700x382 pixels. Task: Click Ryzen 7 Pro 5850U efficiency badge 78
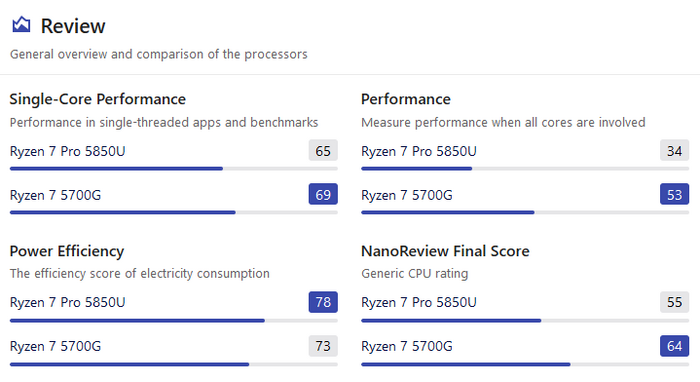point(323,302)
